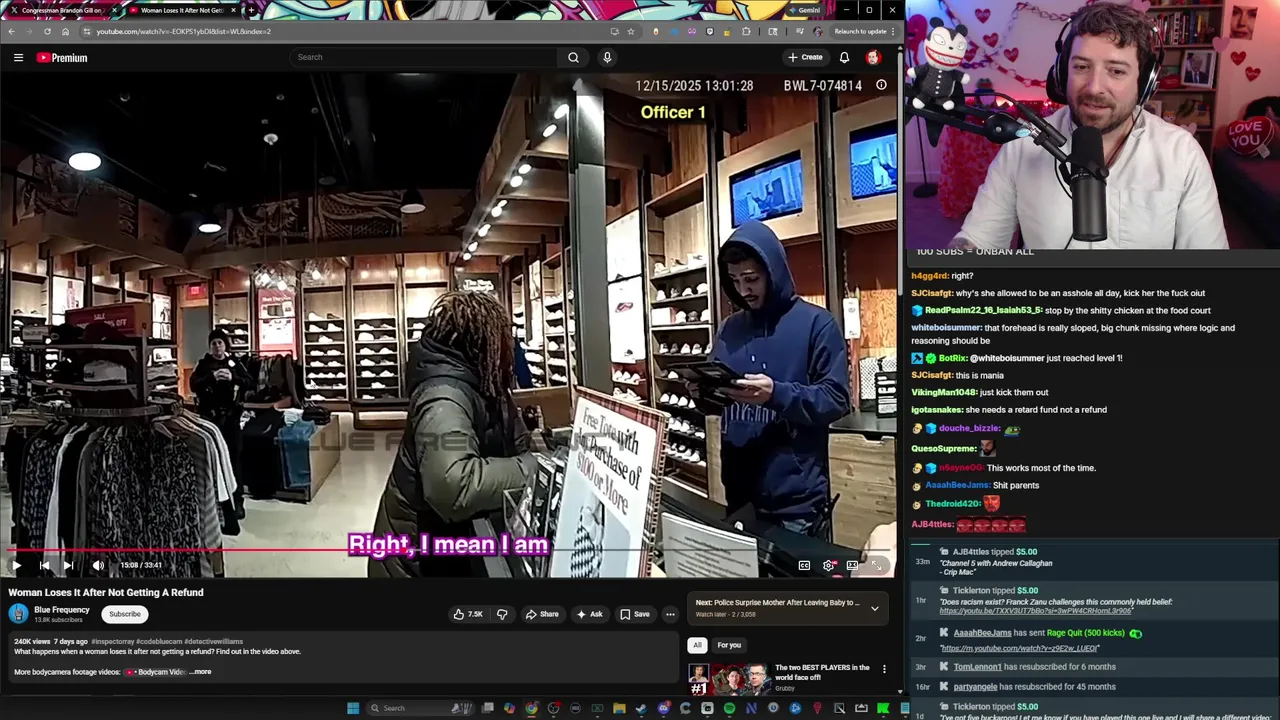The width and height of the screenshot is (1280, 720).
Task: Skip to the next playlist video
Action: click(x=68, y=565)
